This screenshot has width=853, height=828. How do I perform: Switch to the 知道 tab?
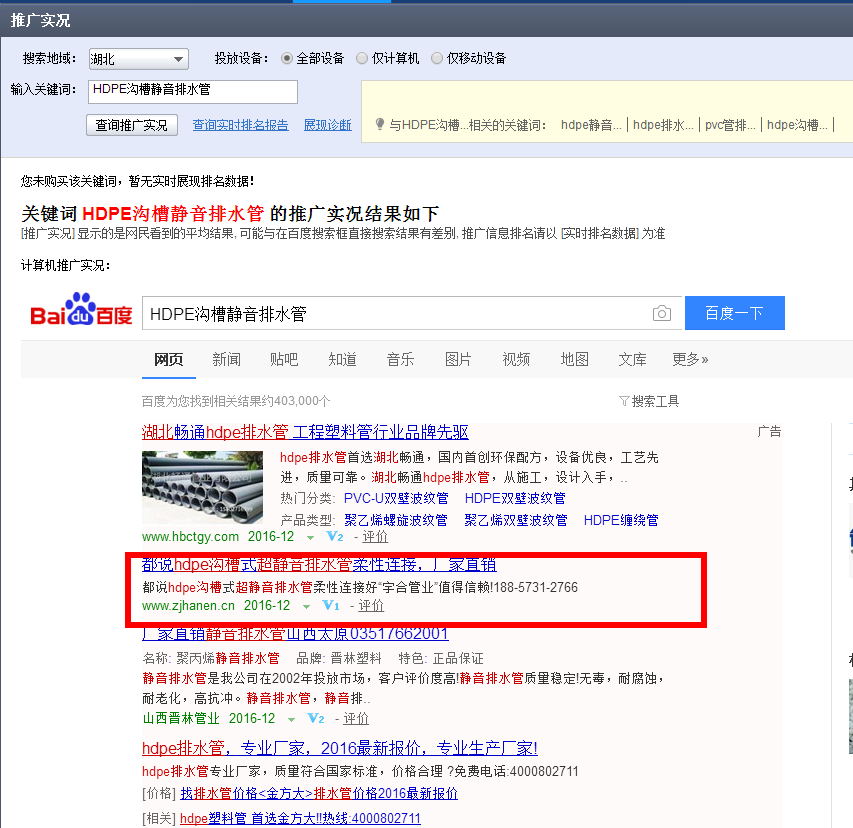342,360
